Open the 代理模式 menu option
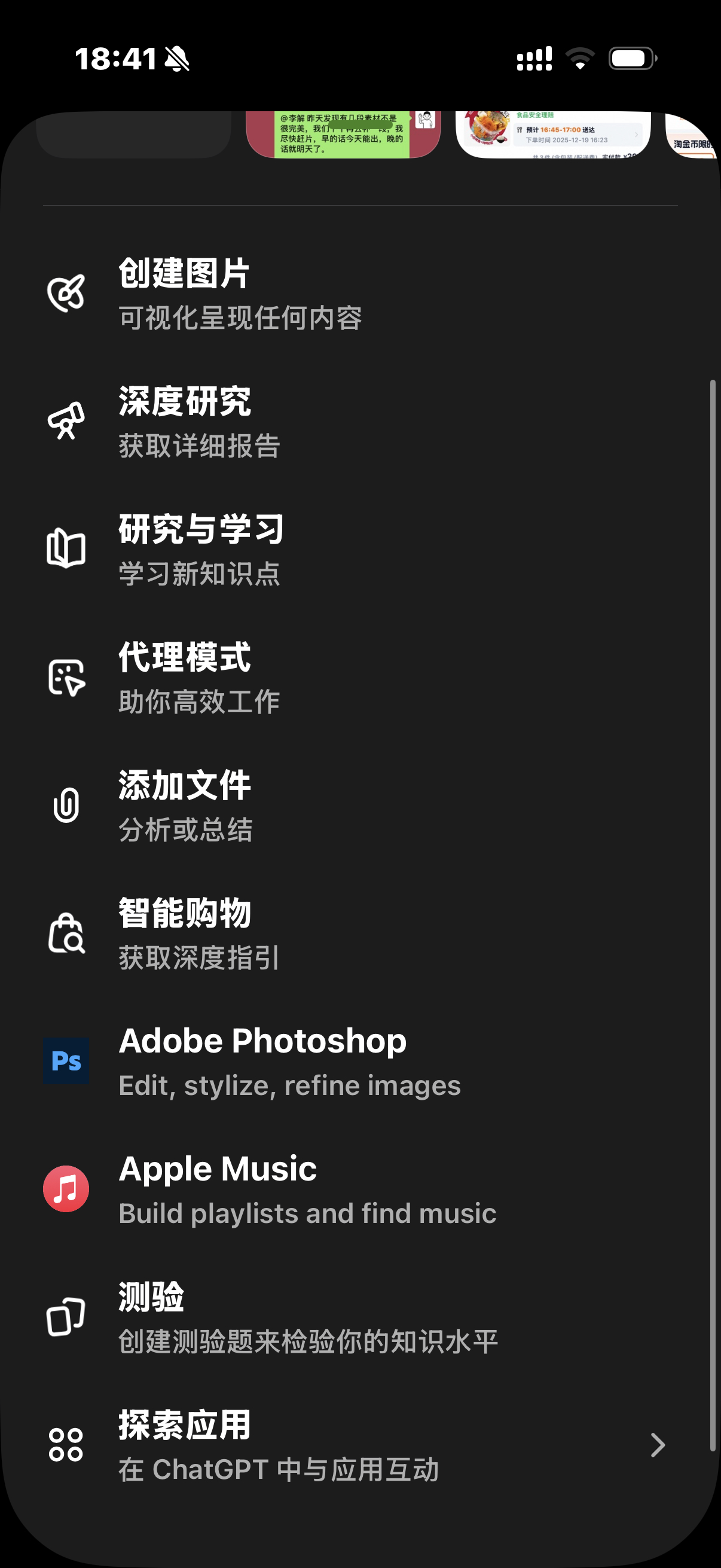 click(x=200, y=678)
